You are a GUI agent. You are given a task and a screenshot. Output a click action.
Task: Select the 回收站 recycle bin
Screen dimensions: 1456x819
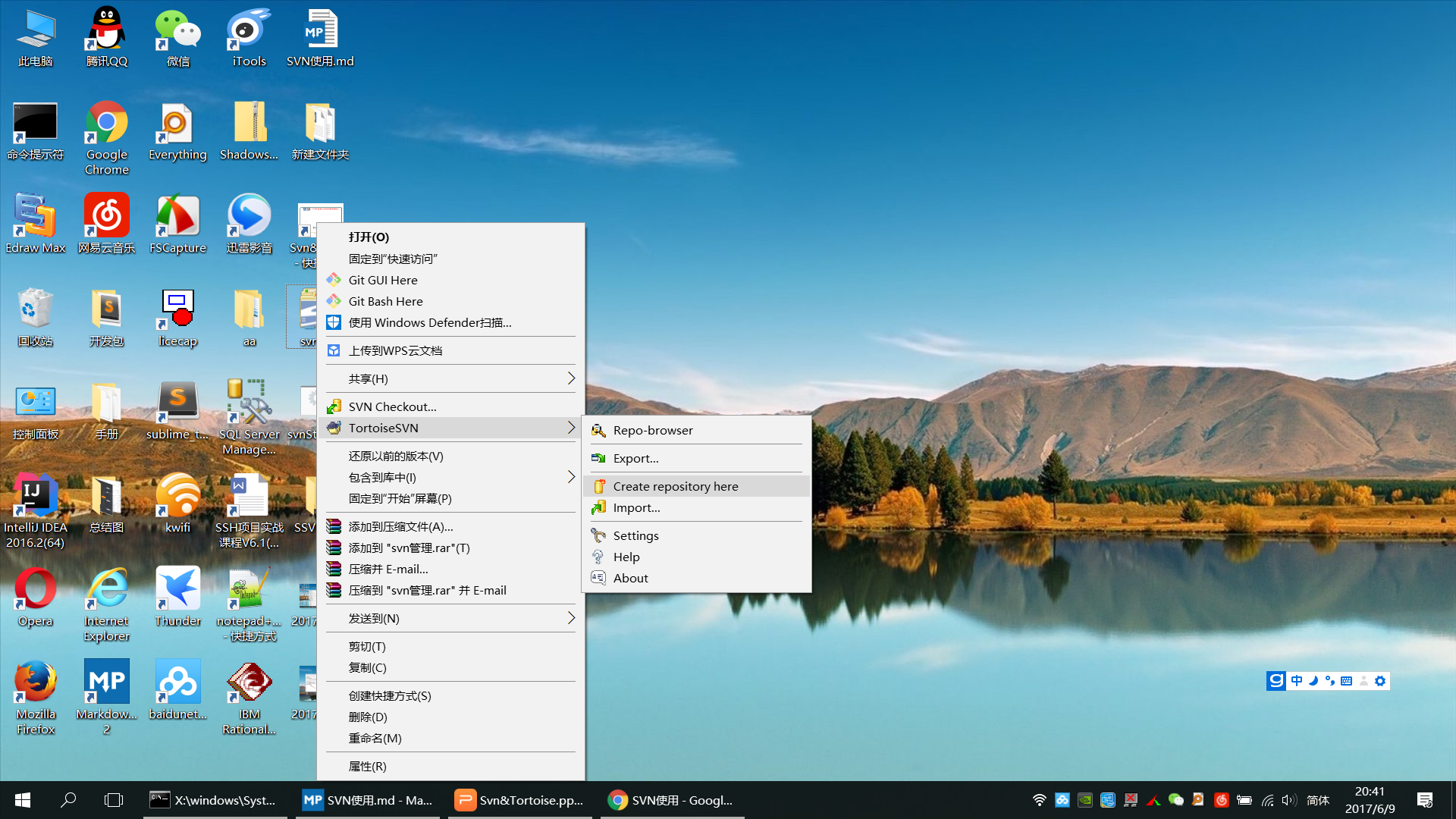click(x=36, y=318)
